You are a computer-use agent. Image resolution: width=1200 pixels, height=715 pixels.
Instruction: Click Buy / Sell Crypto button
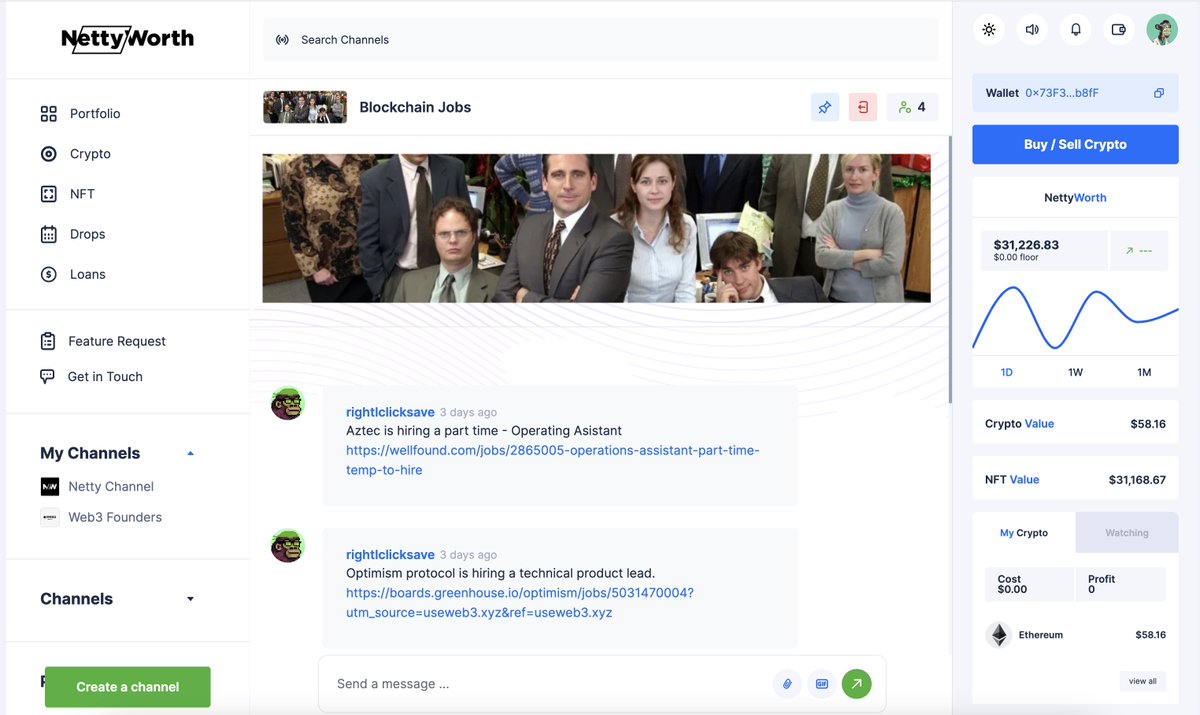(x=1075, y=144)
